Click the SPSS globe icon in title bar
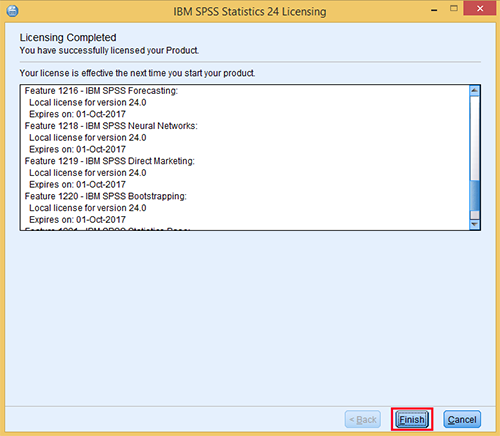500x436 pixels. pyautogui.click(x=12, y=11)
